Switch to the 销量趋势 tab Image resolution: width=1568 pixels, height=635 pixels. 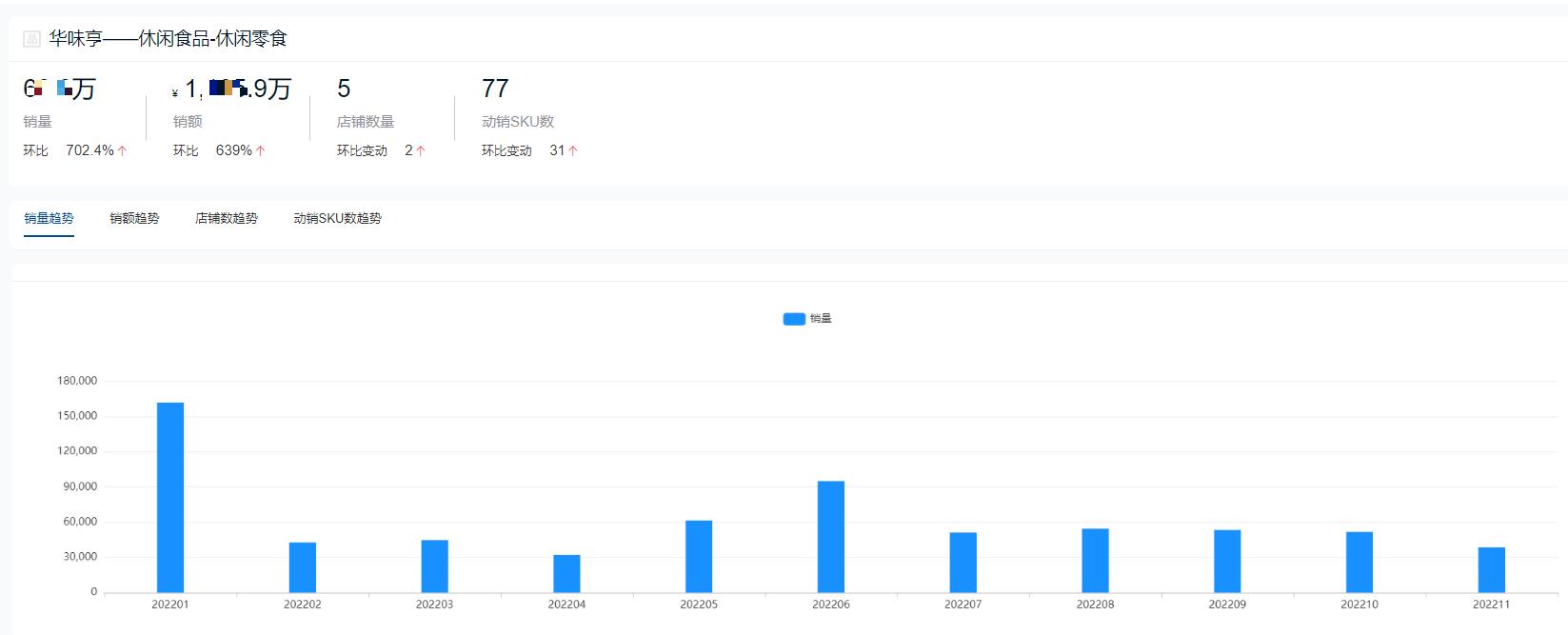pos(49,218)
